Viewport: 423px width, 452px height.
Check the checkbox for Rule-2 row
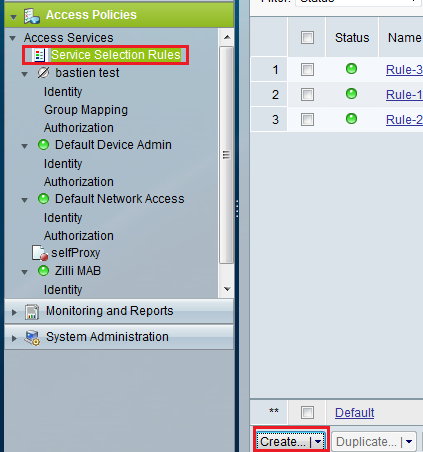pos(307,119)
